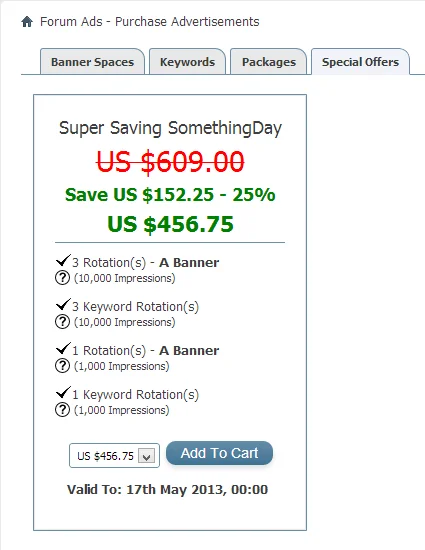Viewport: 425px width, 550px height.
Task: Select the Special Offers tab
Action: [x=360, y=62]
